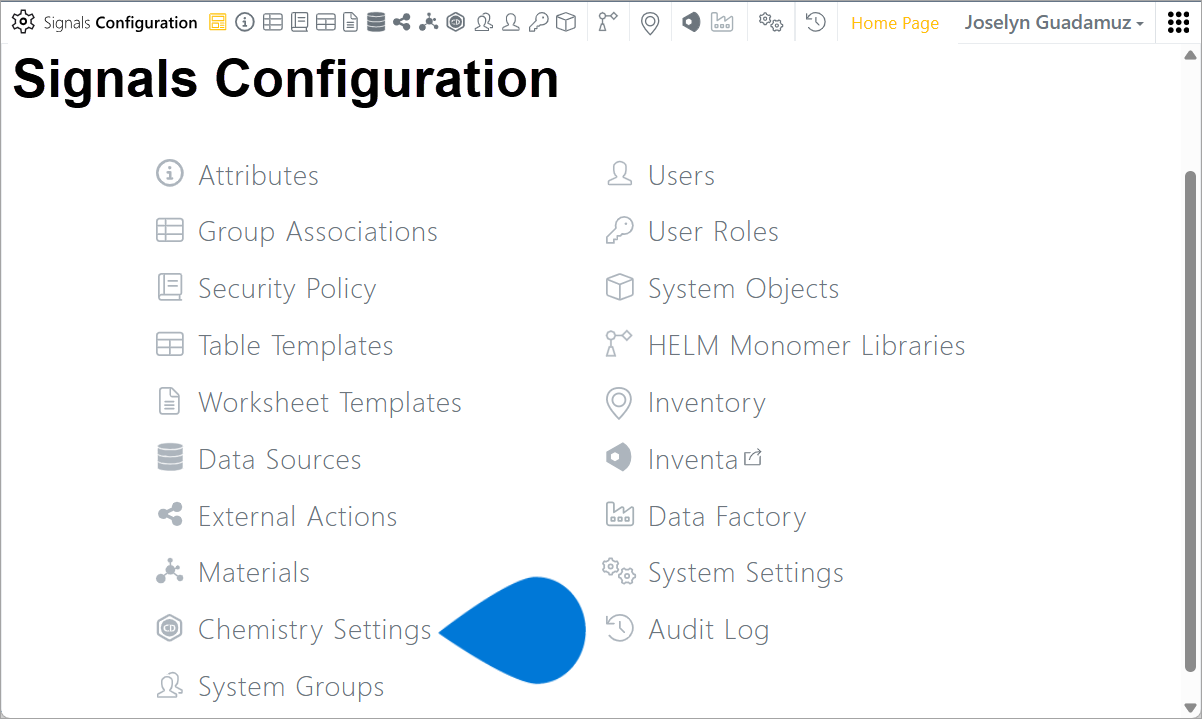Click the User Roles key icon in top toolbar

click(x=538, y=23)
